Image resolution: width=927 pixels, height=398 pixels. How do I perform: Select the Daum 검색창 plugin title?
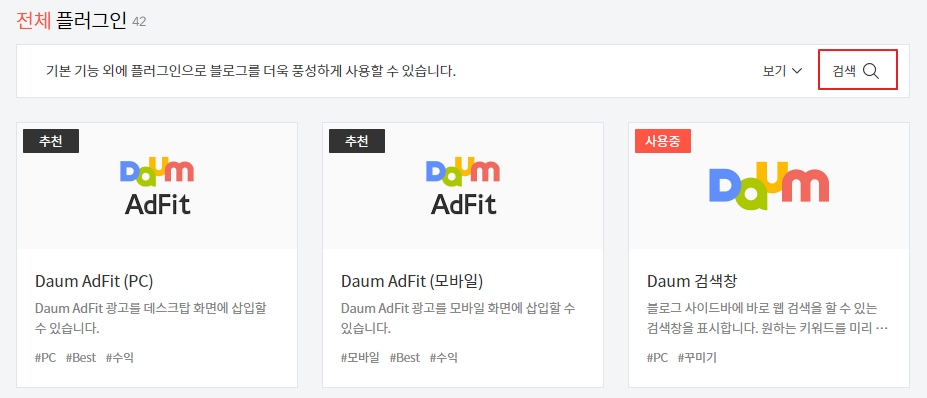pyautogui.click(x=692, y=281)
